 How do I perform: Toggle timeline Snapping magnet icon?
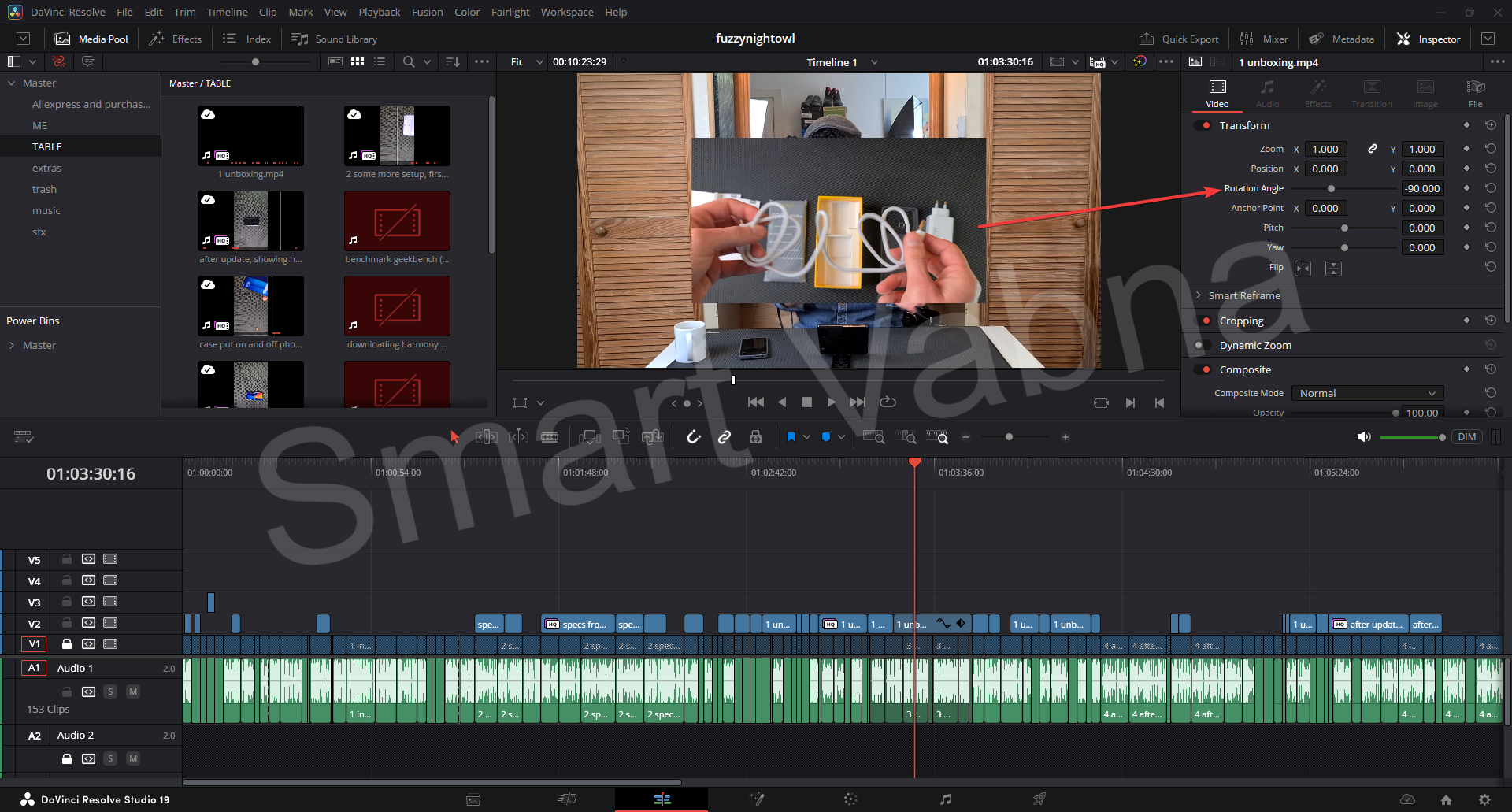pos(694,437)
